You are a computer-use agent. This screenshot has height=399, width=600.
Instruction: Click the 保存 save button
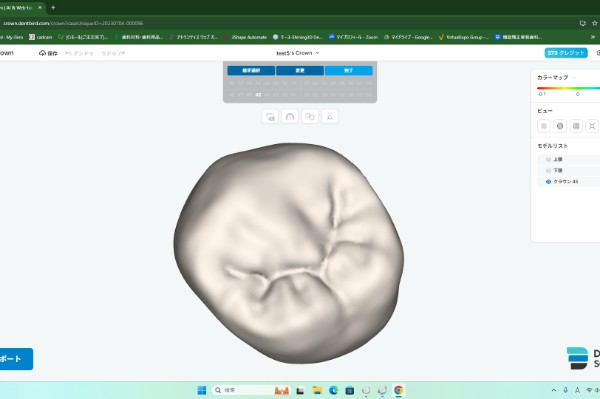[x=48, y=53]
